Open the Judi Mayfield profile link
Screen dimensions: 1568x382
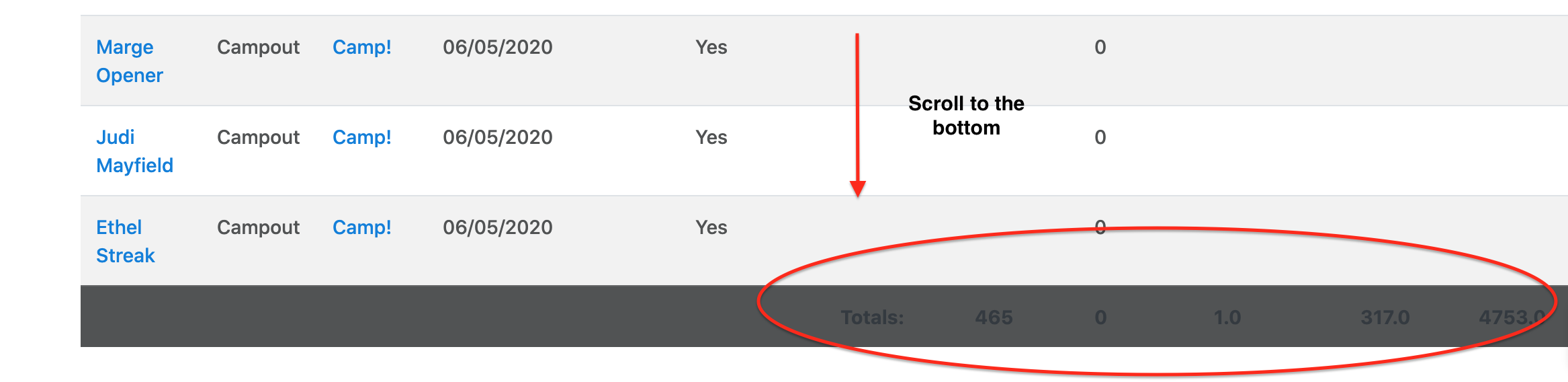pyautogui.click(x=134, y=151)
